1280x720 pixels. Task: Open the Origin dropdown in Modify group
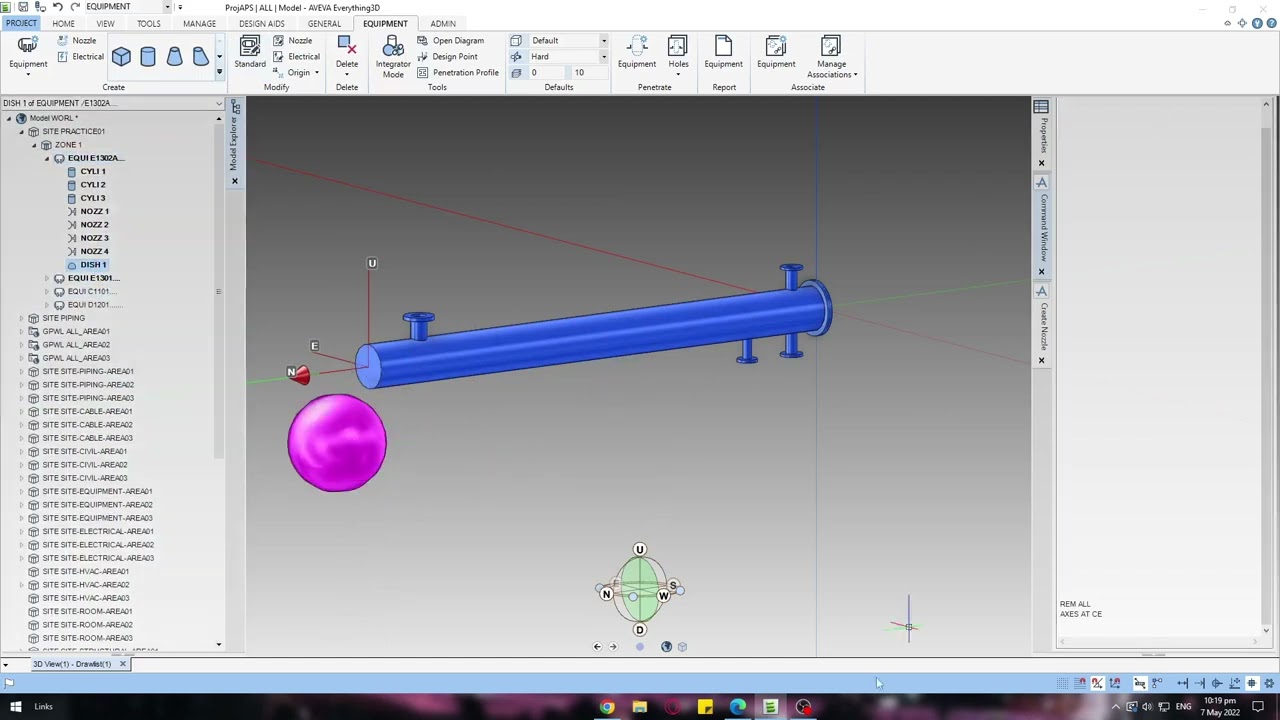(x=298, y=73)
